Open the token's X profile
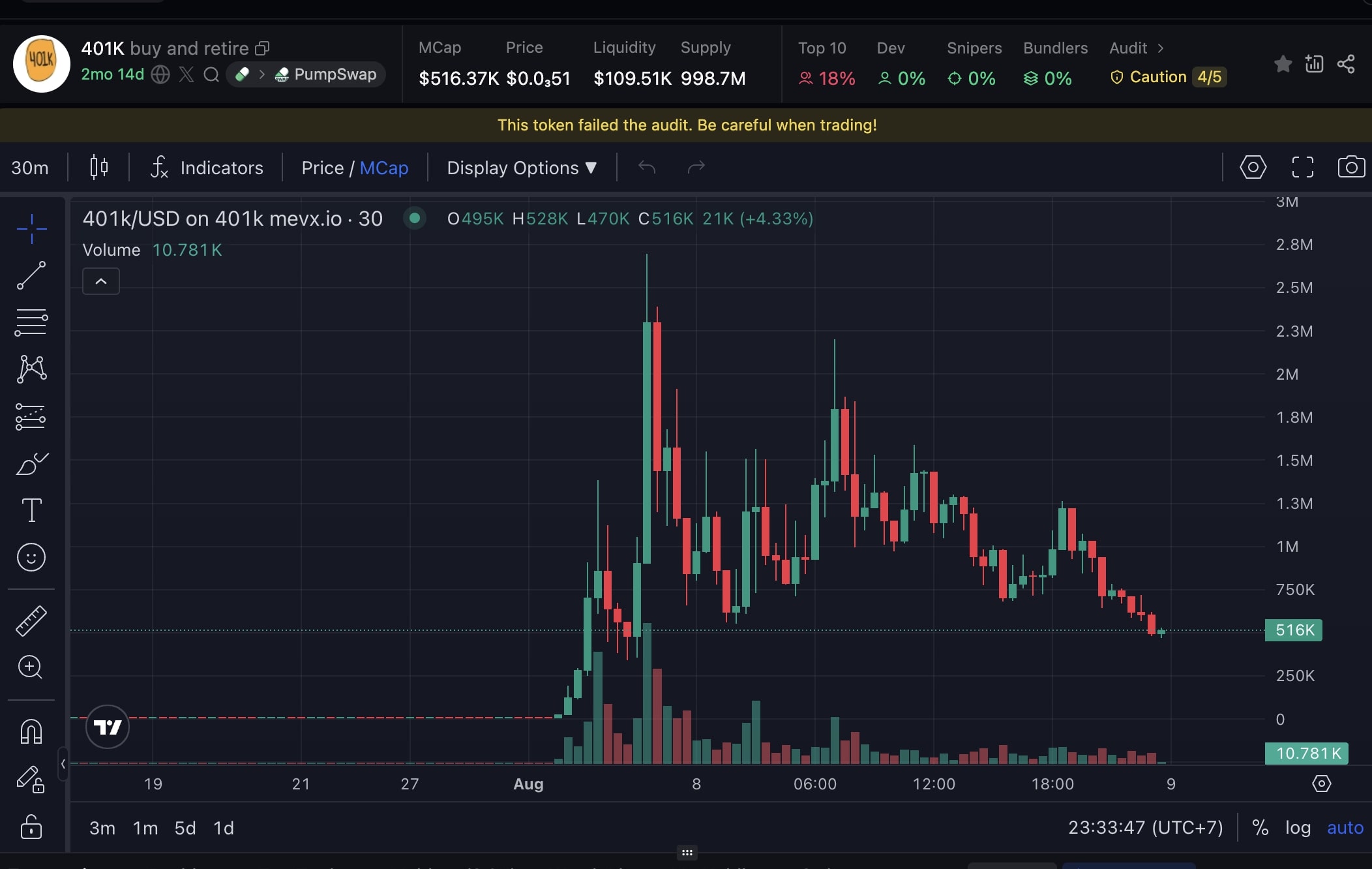Screen dimensions: 1372x869 tap(186, 74)
